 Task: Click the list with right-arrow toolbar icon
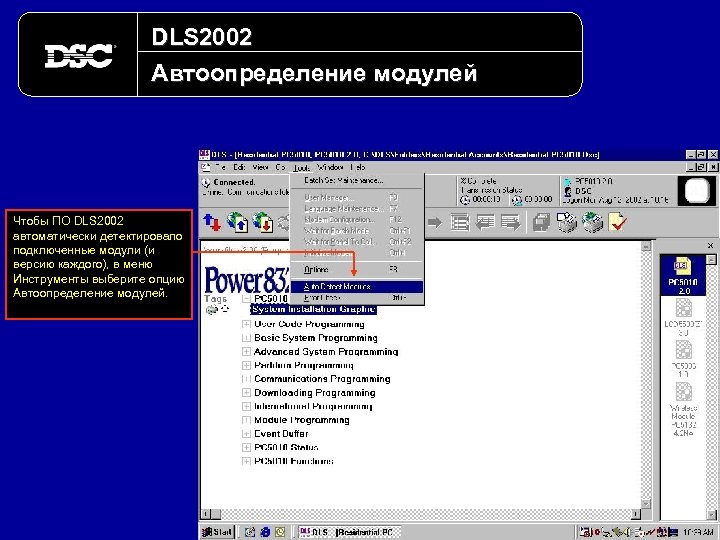click(511, 223)
